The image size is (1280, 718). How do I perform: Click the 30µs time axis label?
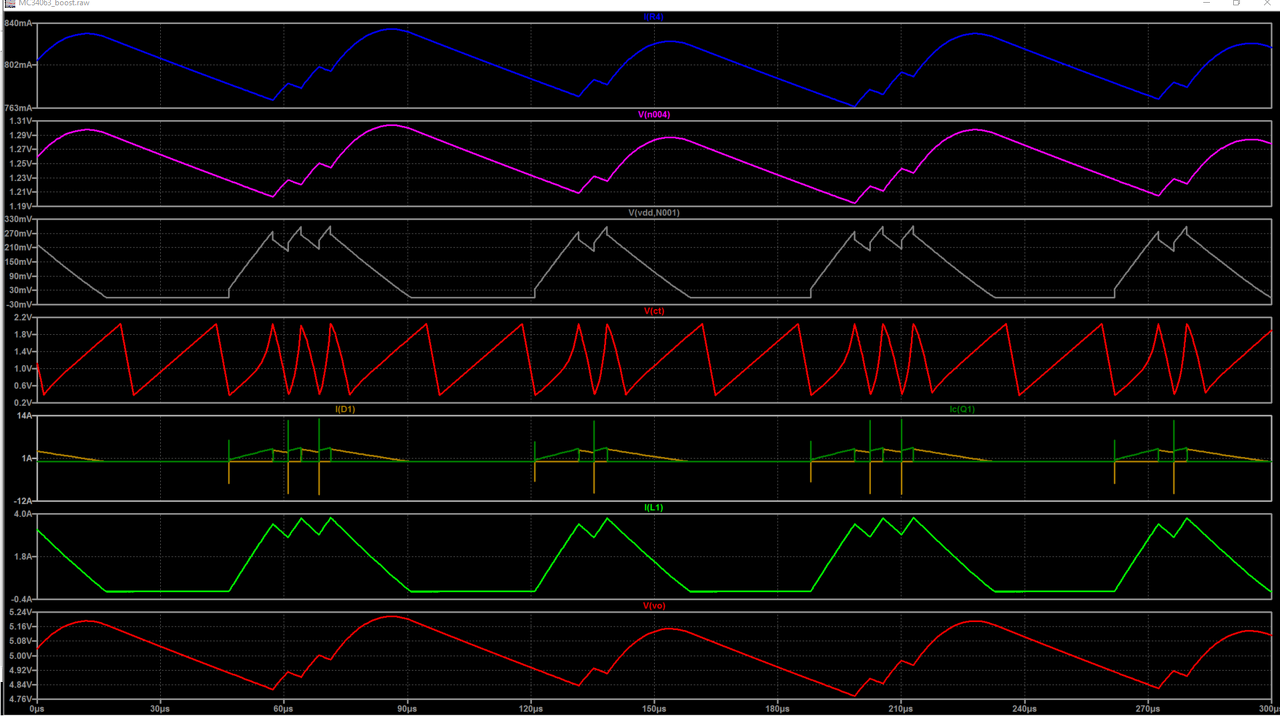(160, 708)
